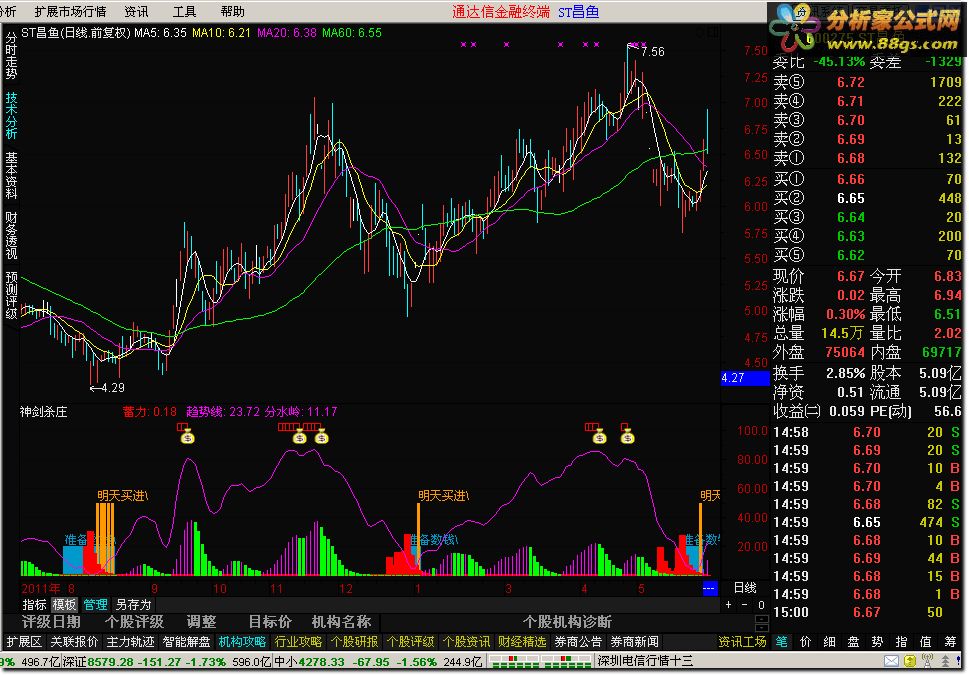Select the 笔 tab in quote panel
Image resolution: width=969 pixels, height=675 pixels.
click(782, 642)
